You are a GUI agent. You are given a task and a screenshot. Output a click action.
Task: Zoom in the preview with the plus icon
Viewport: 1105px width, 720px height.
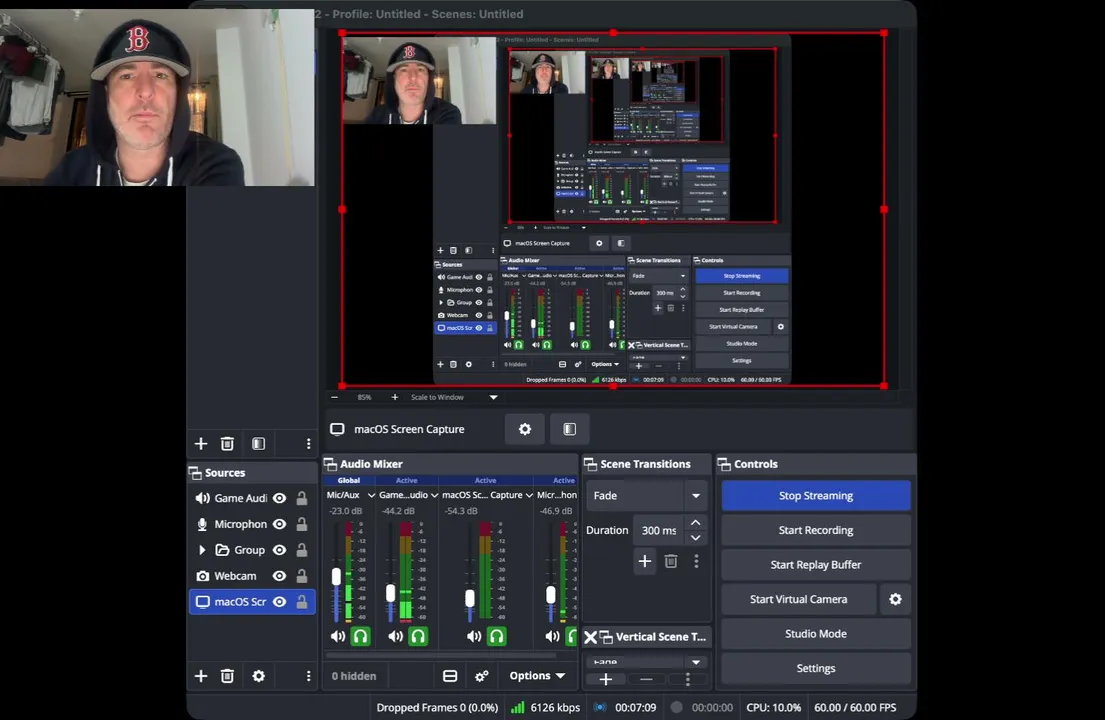(x=395, y=397)
